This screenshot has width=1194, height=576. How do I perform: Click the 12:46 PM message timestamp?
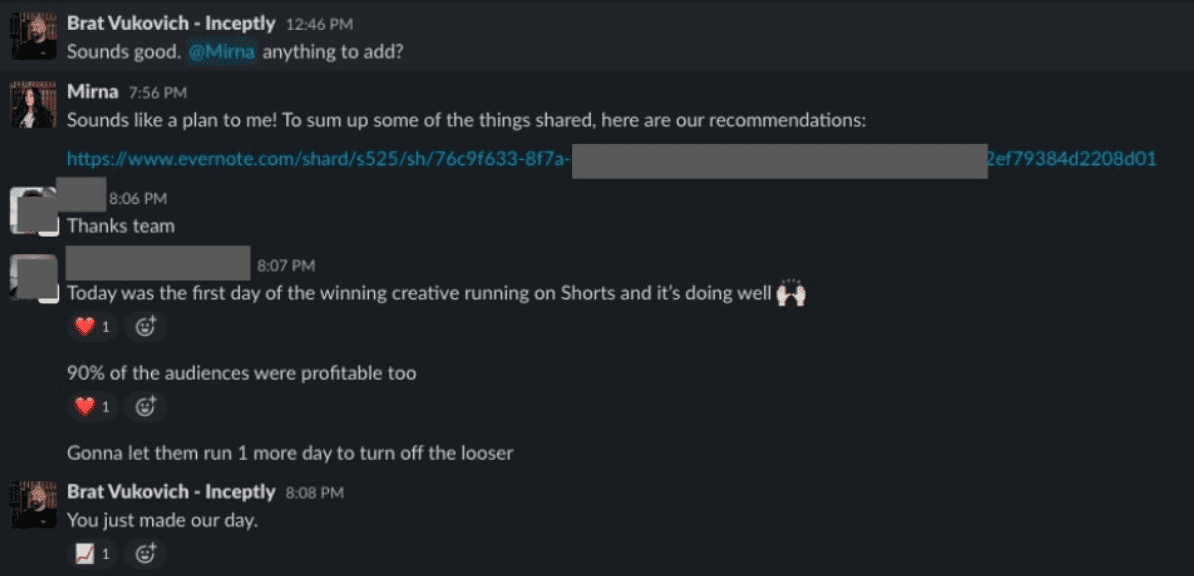point(319,23)
